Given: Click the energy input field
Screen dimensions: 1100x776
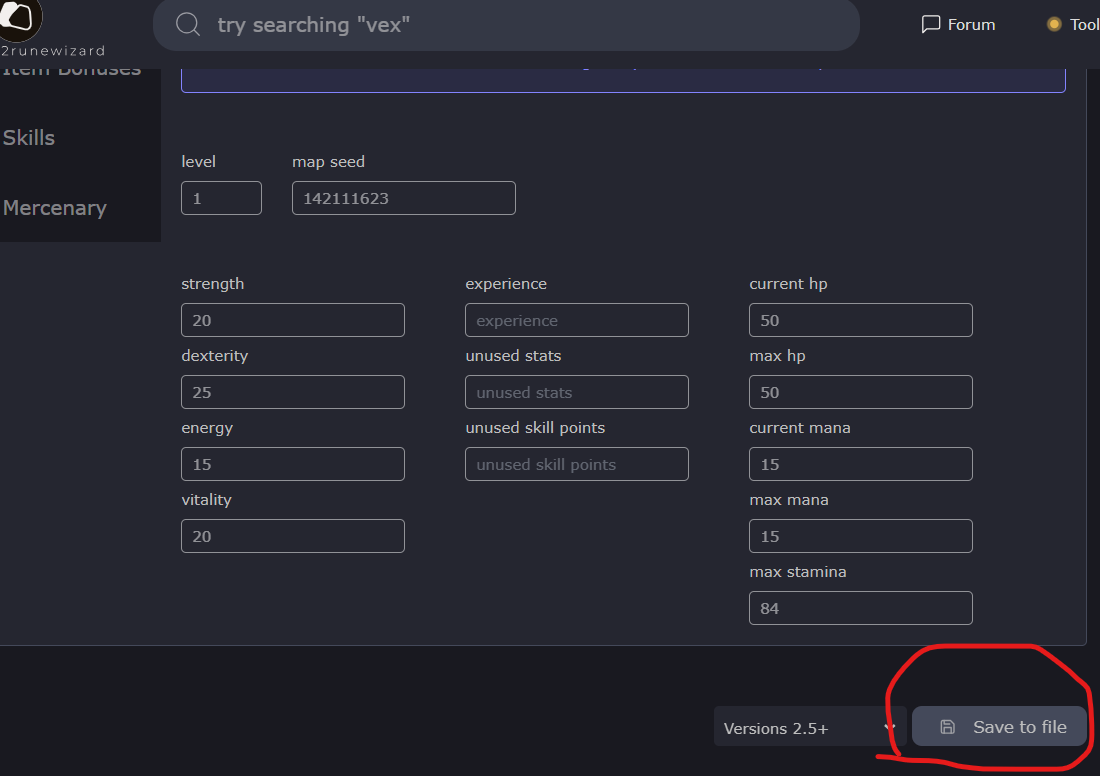Looking at the screenshot, I should [293, 464].
